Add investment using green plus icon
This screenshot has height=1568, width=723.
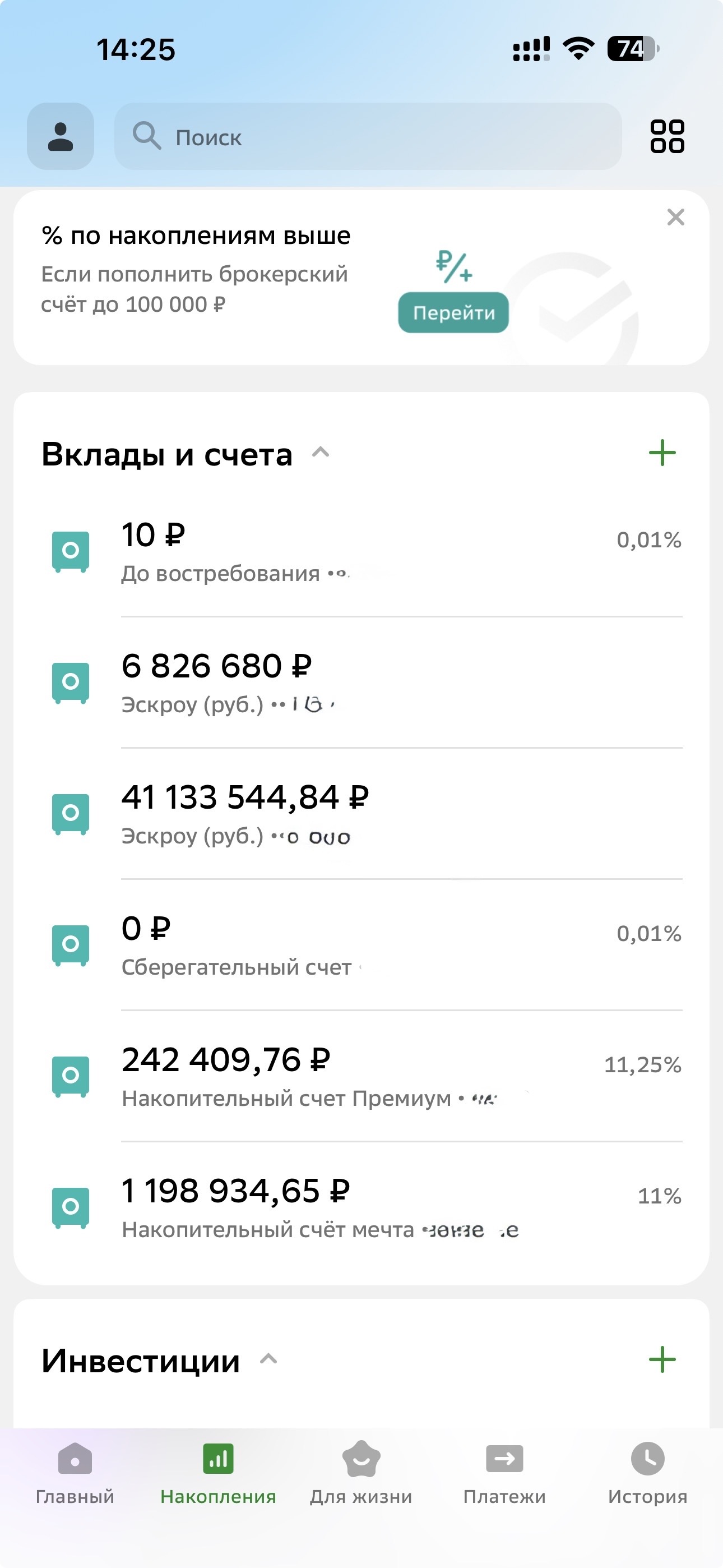pyautogui.click(x=662, y=1359)
